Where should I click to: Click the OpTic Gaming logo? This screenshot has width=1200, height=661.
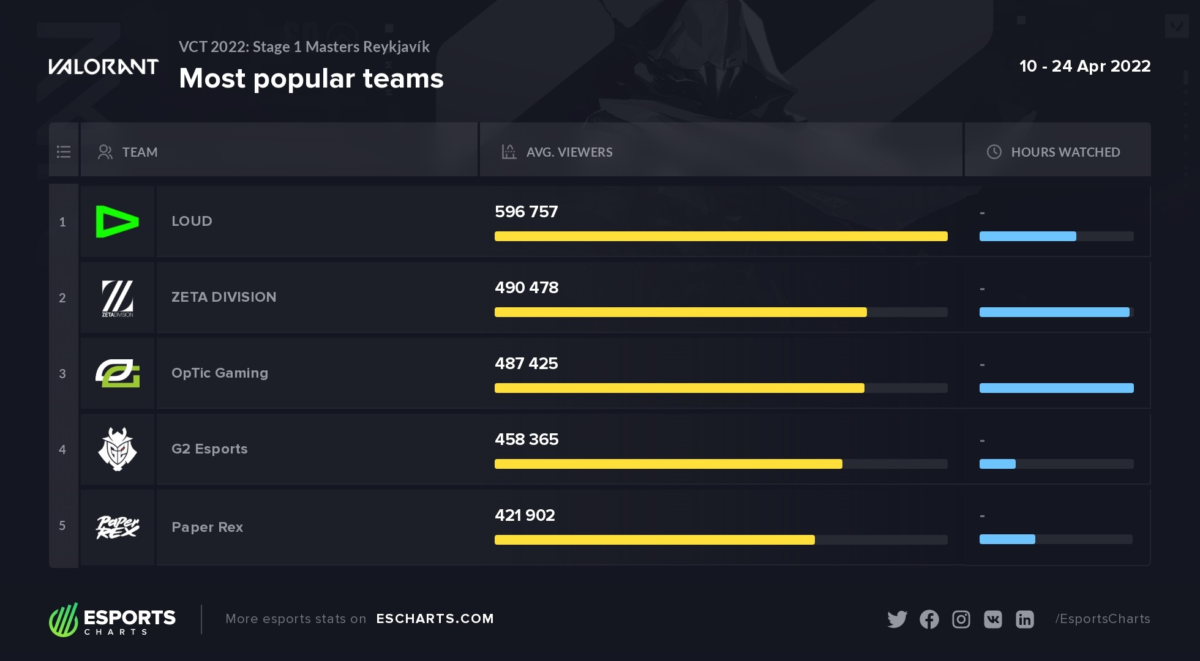[117, 373]
